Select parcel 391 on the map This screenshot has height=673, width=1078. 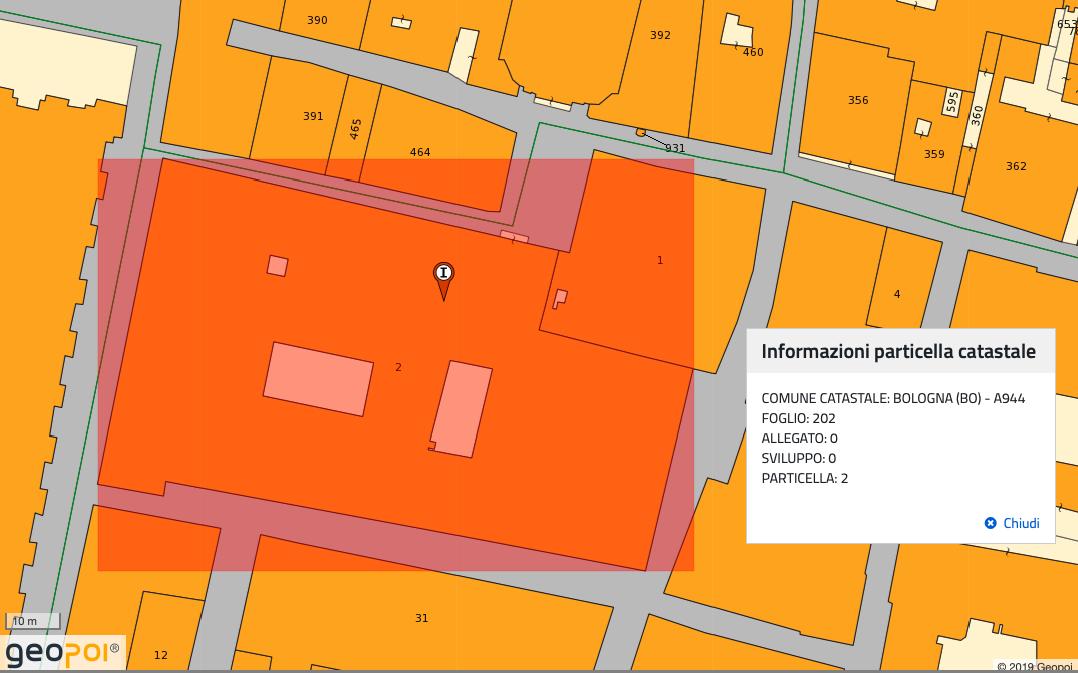313,116
